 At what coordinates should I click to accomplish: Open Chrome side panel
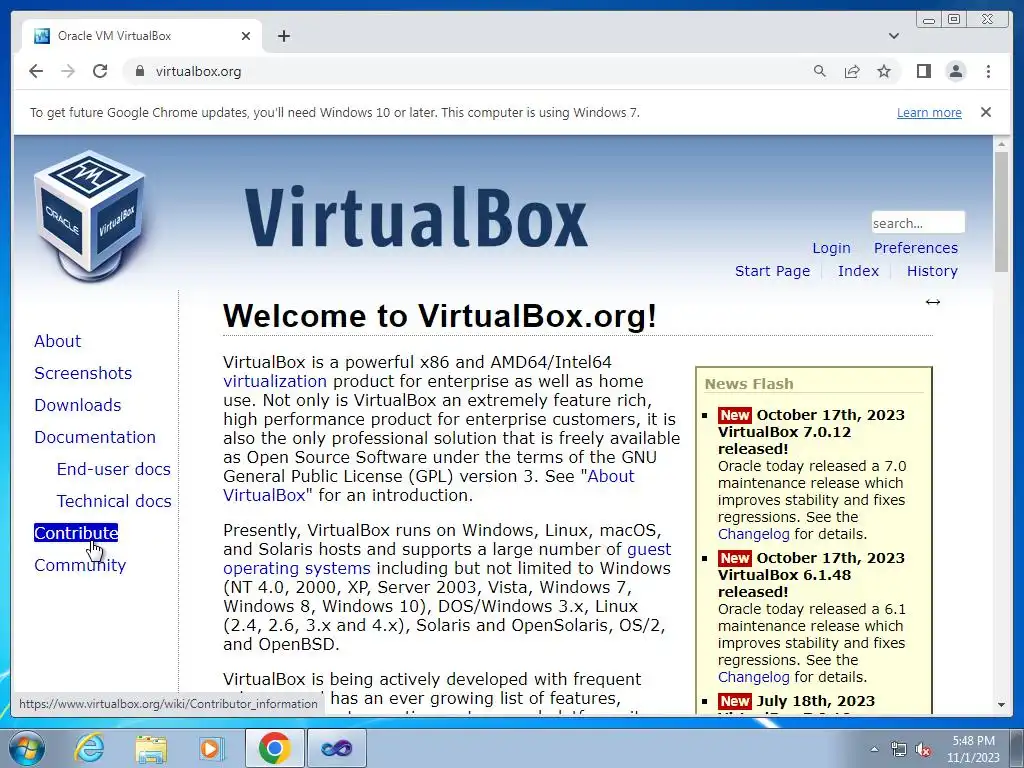(923, 71)
